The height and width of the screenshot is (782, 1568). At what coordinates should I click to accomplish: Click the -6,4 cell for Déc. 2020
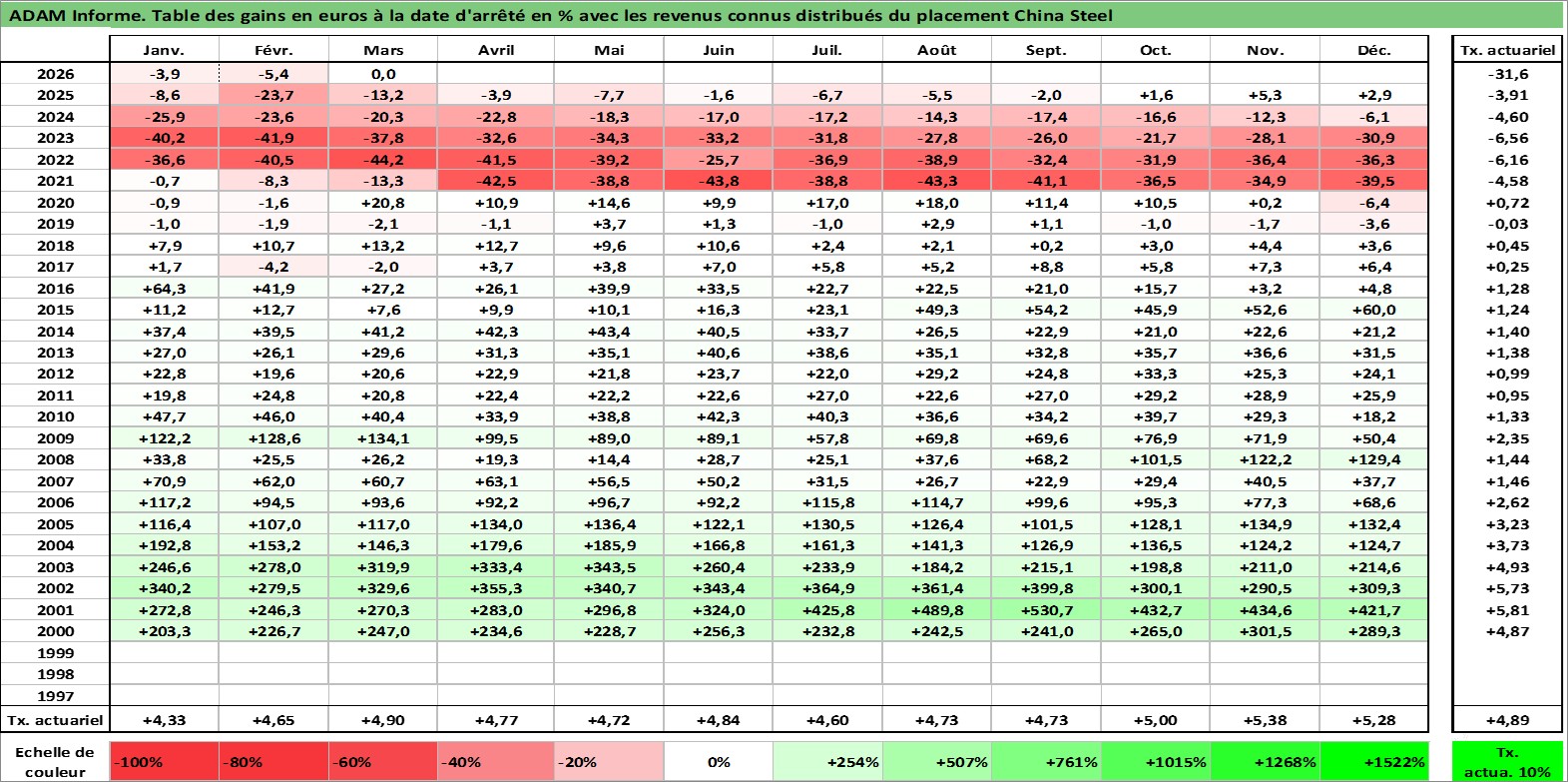pos(1374,203)
